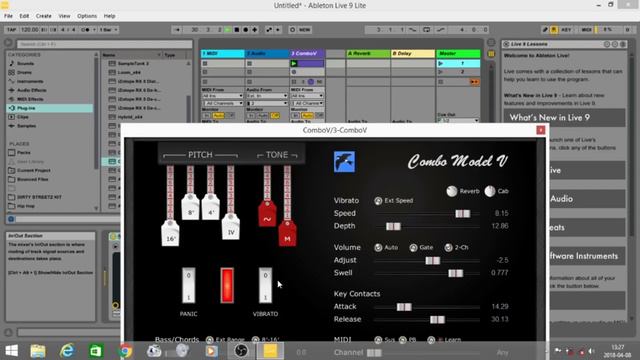Screen dimensions: 640x360
Task: Click the transport Record button
Action: pos(246,30)
